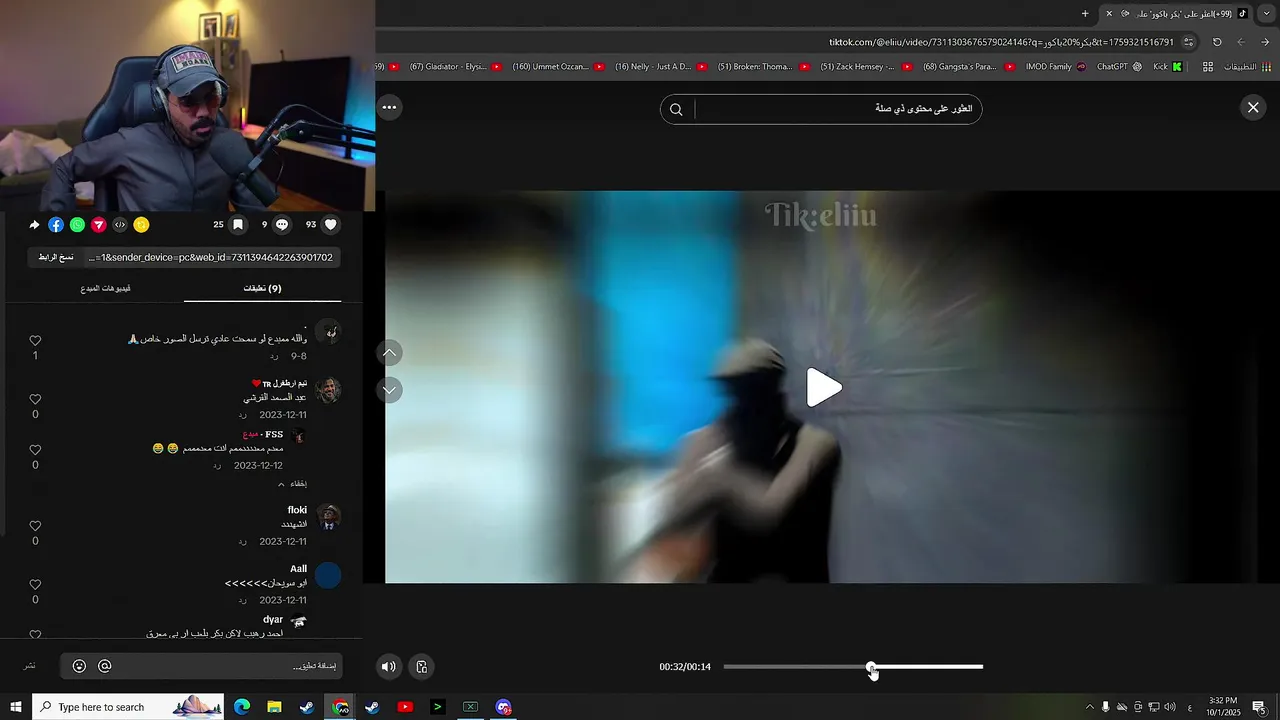
Task: Focus the add comment input field
Action: pyautogui.click(x=227, y=666)
